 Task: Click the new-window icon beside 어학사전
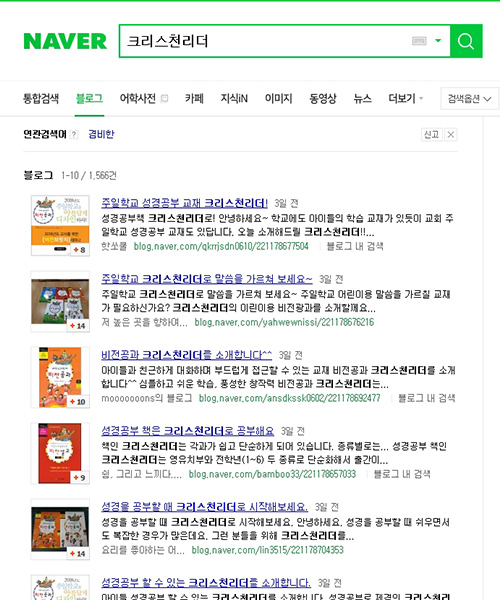click(x=164, y=99)
